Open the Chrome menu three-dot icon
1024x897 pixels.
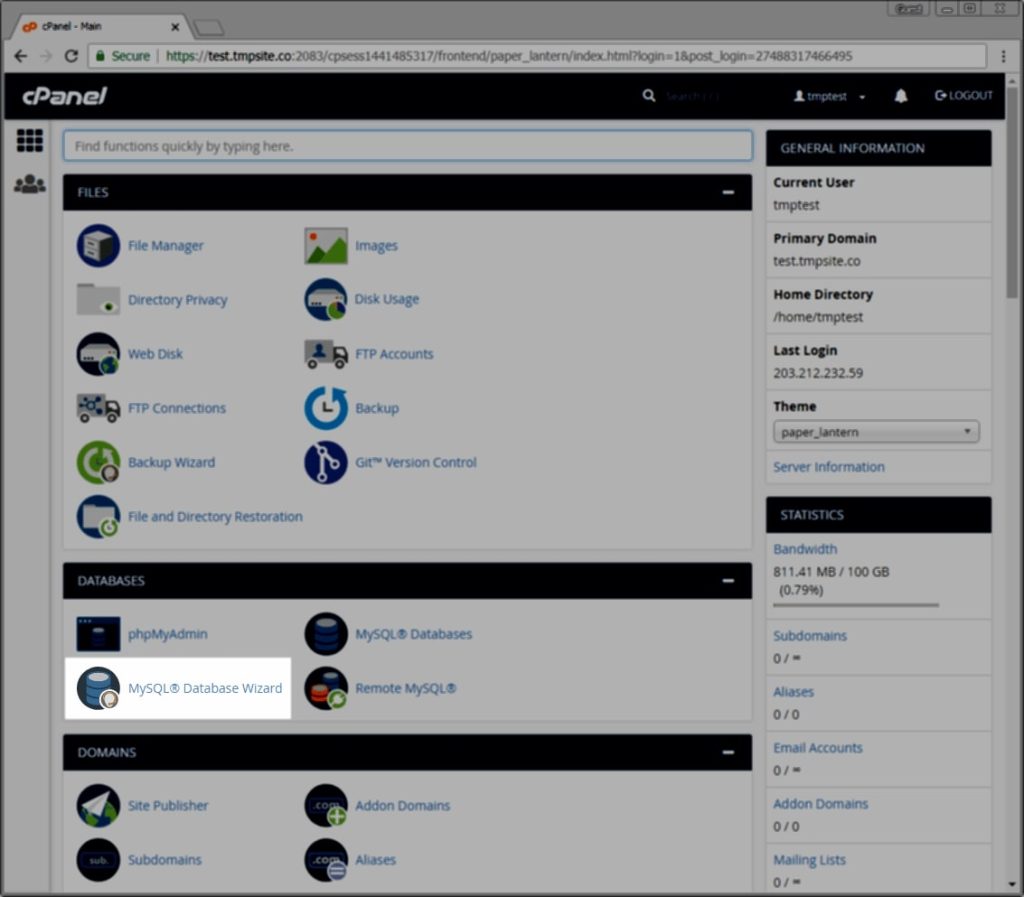[x=1003, y=56]
